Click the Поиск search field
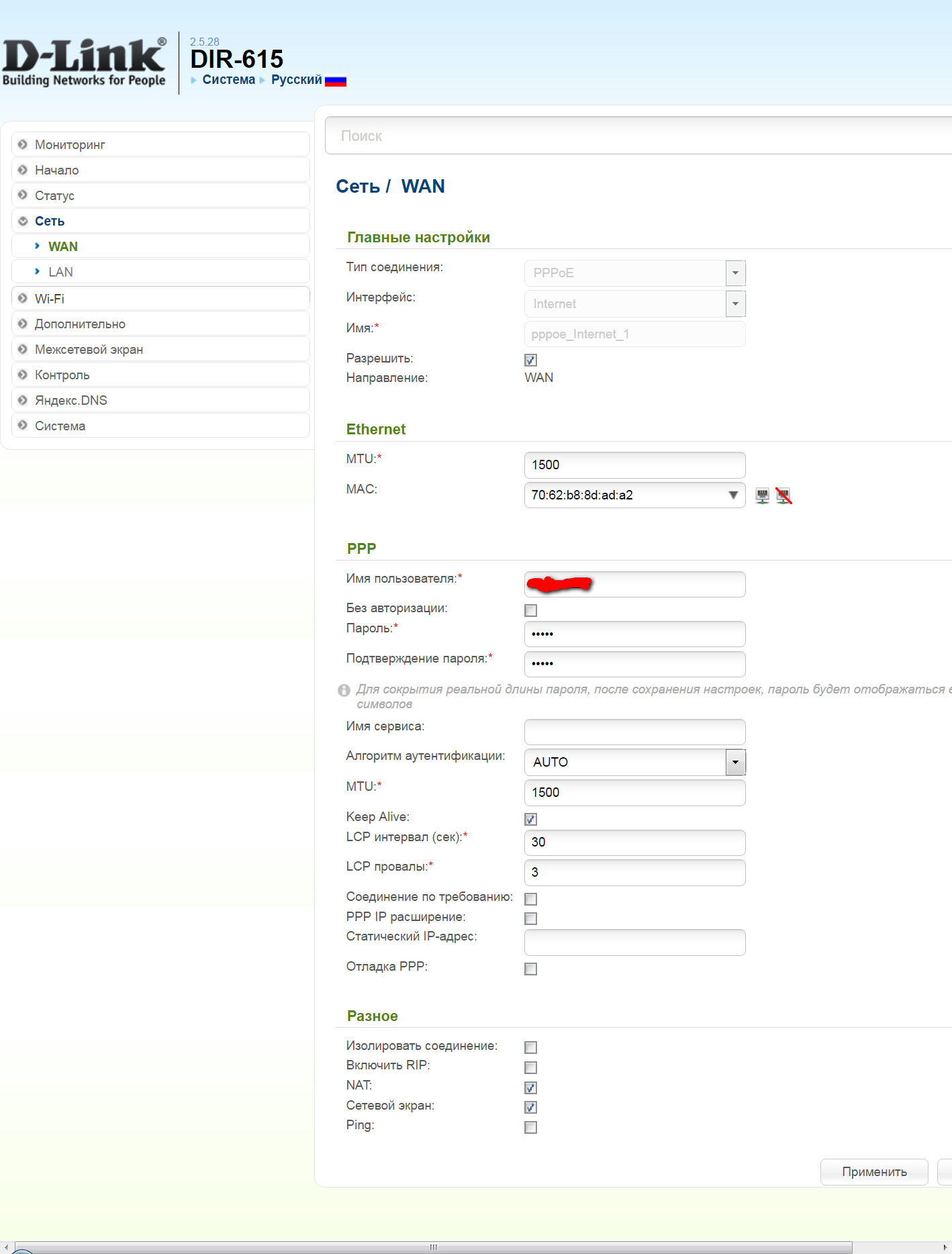 pyautogui.click(x=638, y=136)
